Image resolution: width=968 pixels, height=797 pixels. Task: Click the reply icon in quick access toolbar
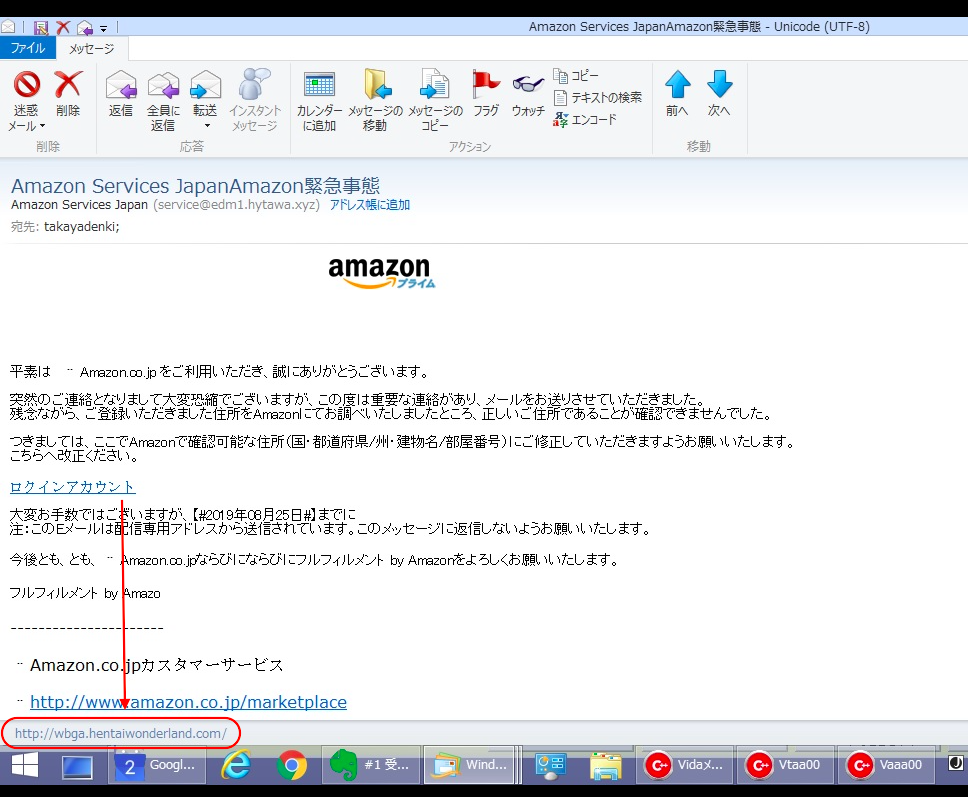85,27
